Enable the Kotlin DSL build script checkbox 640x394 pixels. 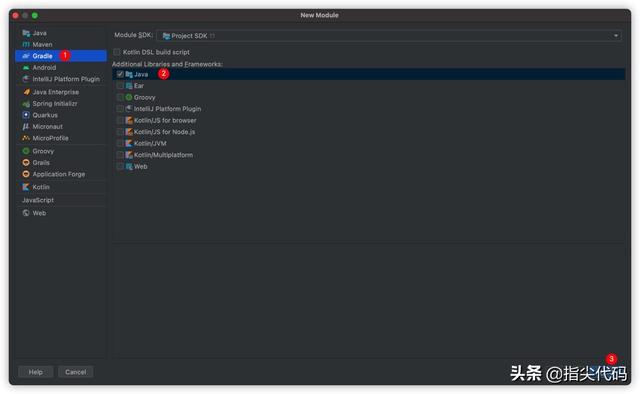(117, 52)
